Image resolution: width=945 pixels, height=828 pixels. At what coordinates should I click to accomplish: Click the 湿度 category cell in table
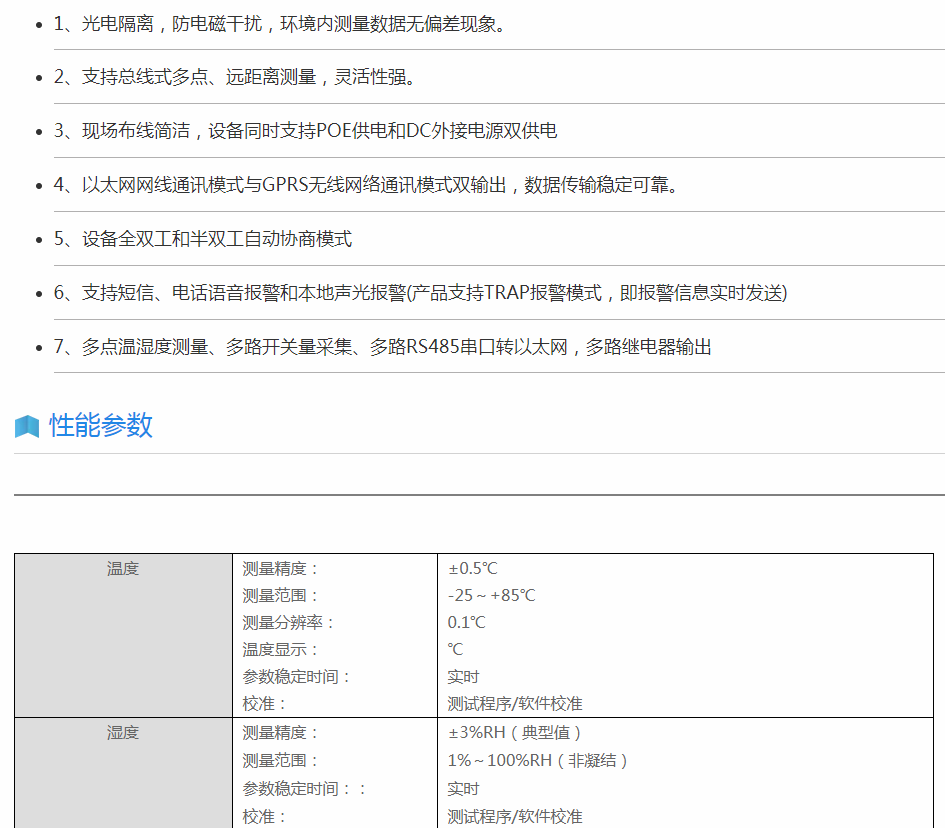pos(123,733)
